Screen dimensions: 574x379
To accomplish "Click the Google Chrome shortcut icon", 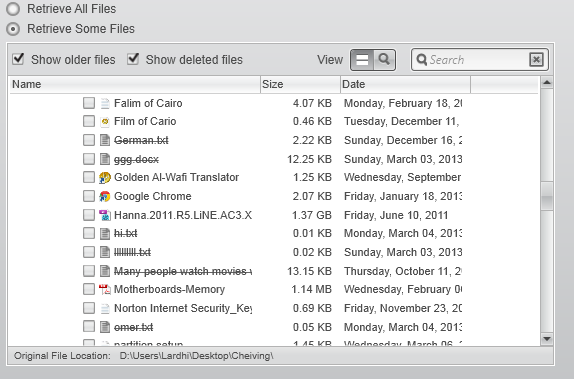I will 105,196.
